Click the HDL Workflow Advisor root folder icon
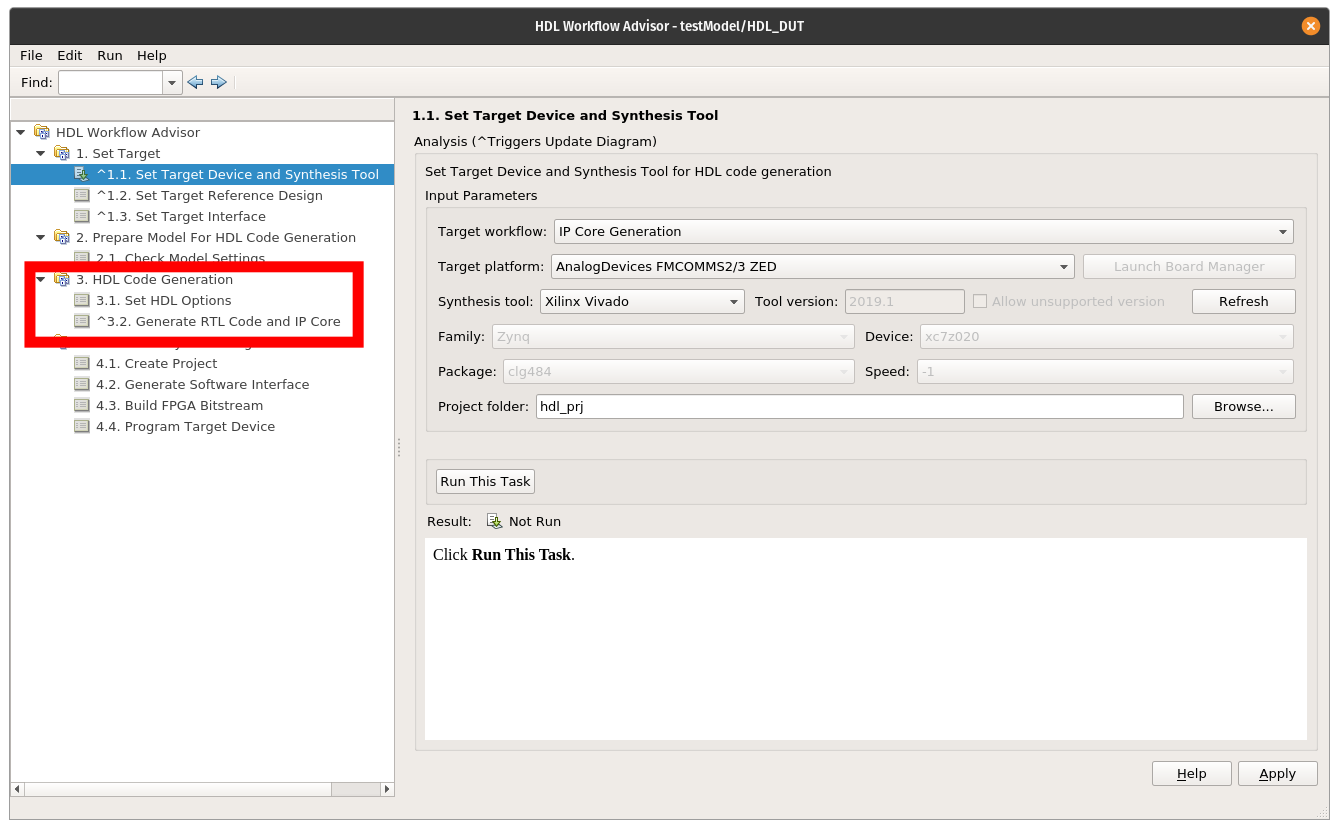Image resolution: width=1339 pixels, height=829 pixels. [x=42, y=132]
